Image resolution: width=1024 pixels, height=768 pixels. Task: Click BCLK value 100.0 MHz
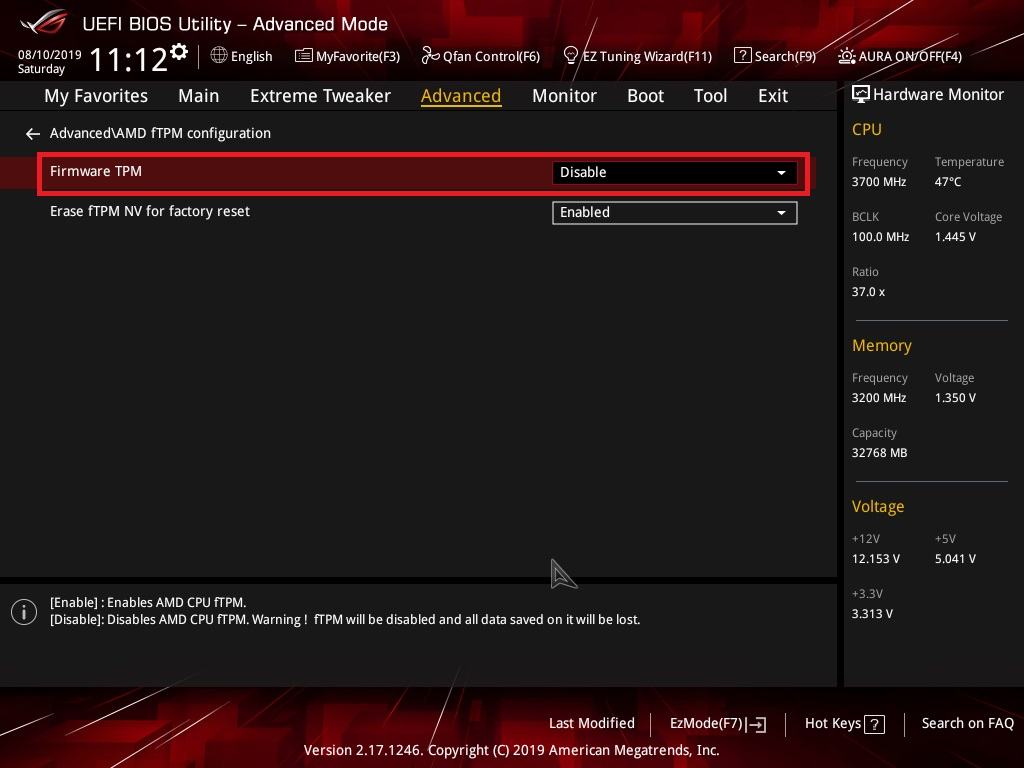coord(880,237)
